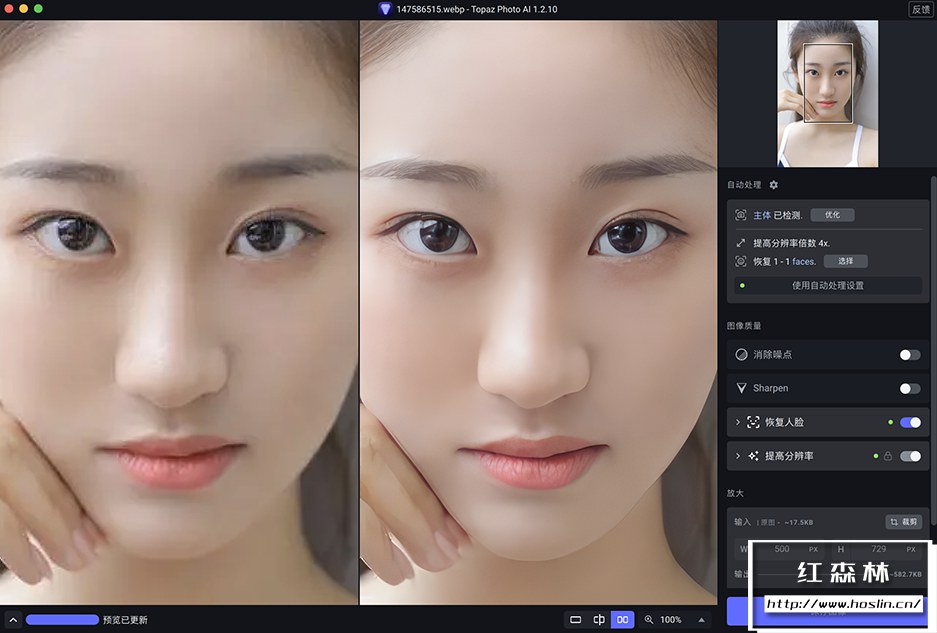Toggle the 消除噪点 switch
This screenshot has height=633, width=937.
910,354
